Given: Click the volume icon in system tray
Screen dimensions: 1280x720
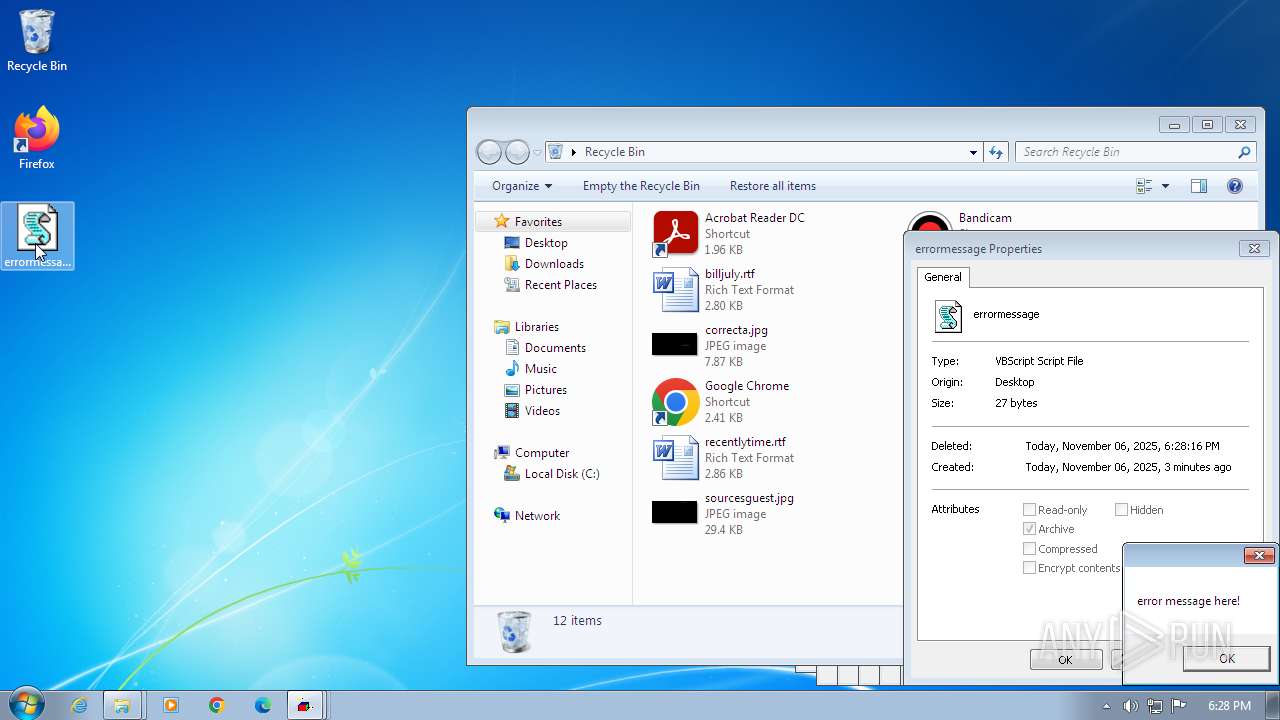Looking at the screenshot, I should [x=1130, y=705].
